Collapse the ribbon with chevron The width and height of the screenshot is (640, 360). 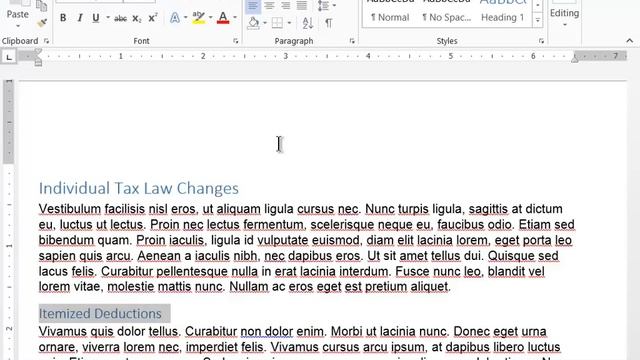[x=629, y=40]
